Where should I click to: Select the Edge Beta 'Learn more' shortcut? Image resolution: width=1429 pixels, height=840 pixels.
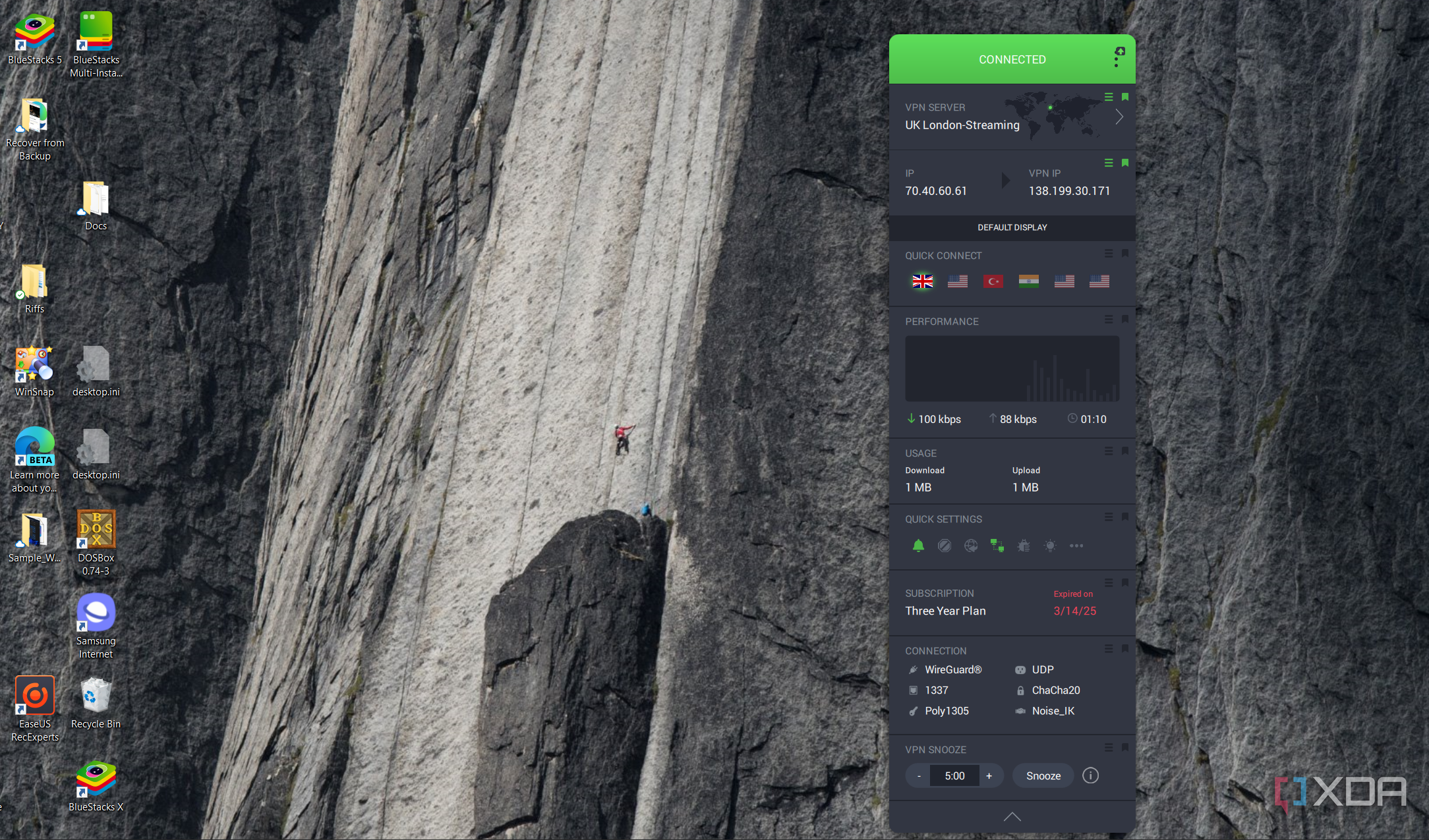(x=35, y=460)
